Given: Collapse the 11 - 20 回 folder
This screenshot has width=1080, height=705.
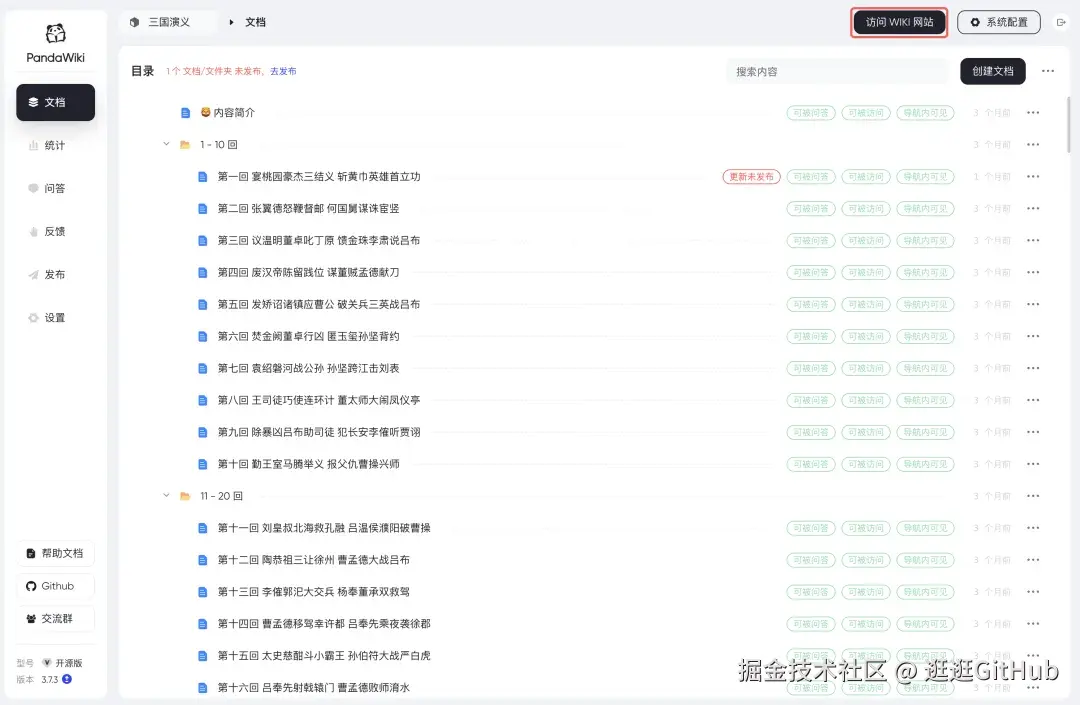Looking at the screenshot, I should (166, 495).
